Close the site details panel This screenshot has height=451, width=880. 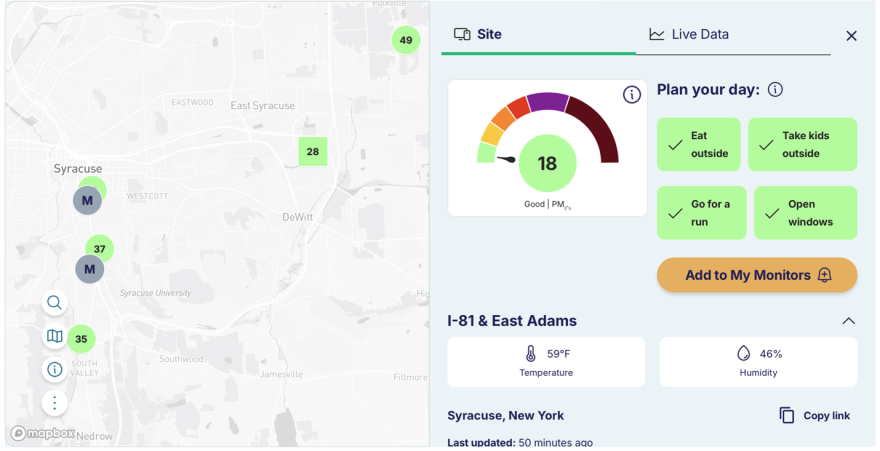[x=851, y=36]
